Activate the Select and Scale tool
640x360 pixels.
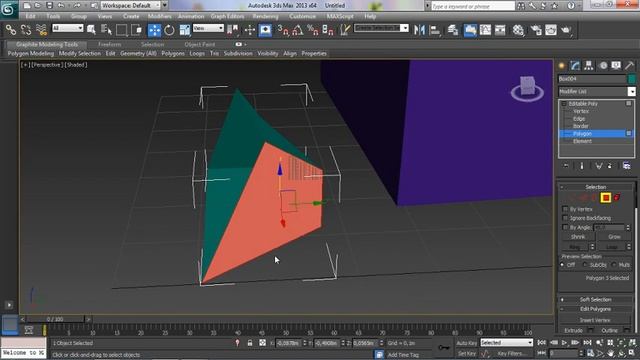(x=184, y=30)
